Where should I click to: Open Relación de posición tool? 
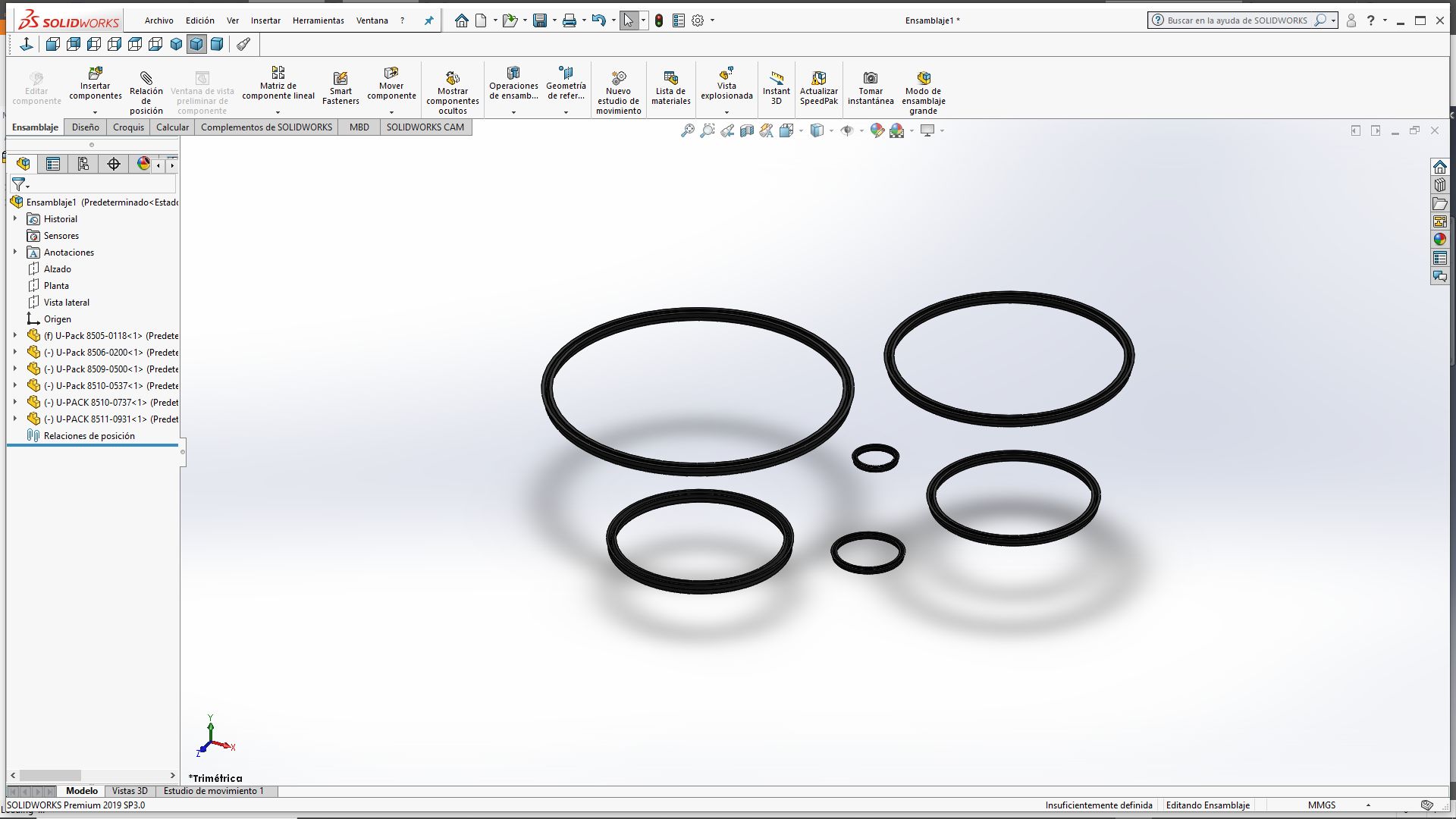tap(146, 78)
